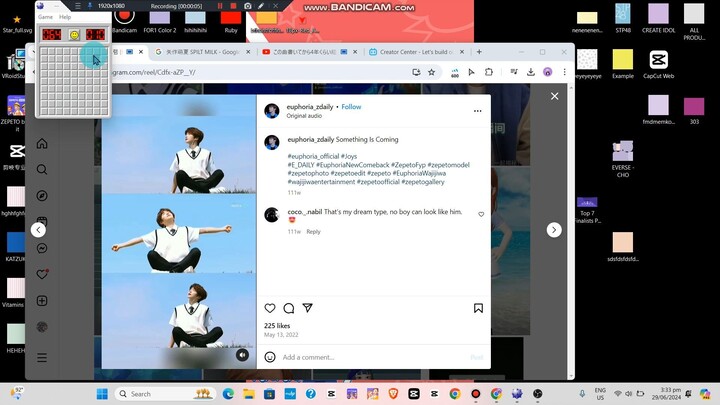Image resolution: width=720 pixels, height=405 pixels.
Task: Open the browser Extensions puzzle icon
Action: (489, 72)
